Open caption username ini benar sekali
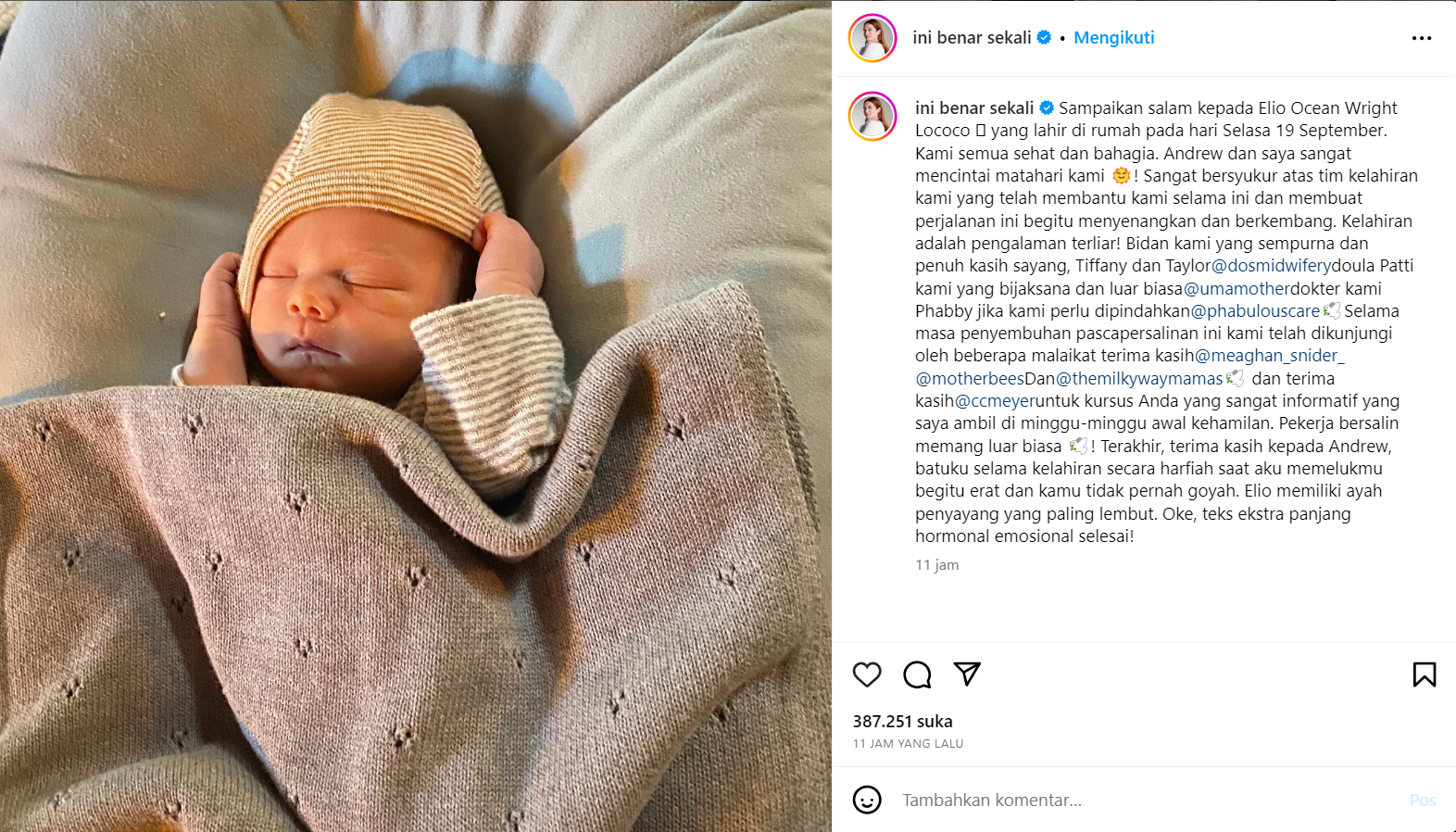Screen dimensions: 1456x832 [x=974, y=108]
